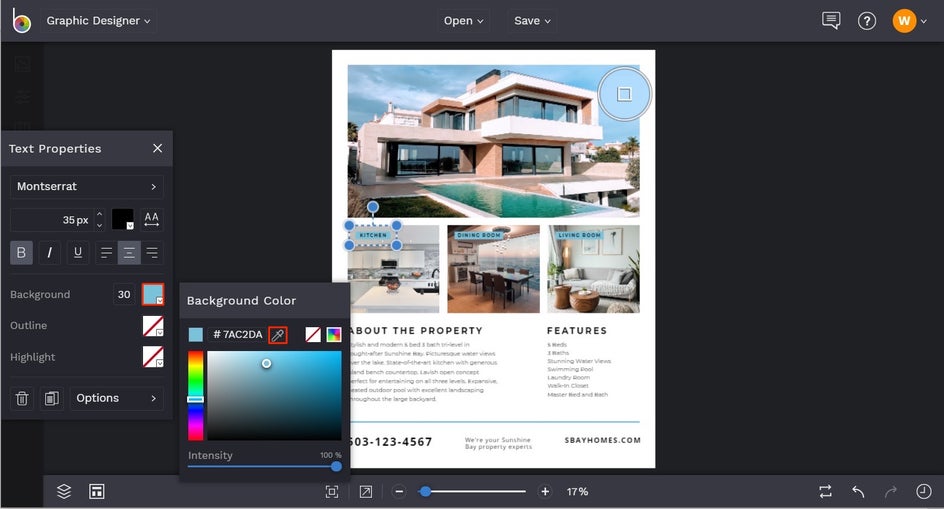This screenshot has width=944, height=509.
Task: Select the living room photo
Action: (594, 269)
